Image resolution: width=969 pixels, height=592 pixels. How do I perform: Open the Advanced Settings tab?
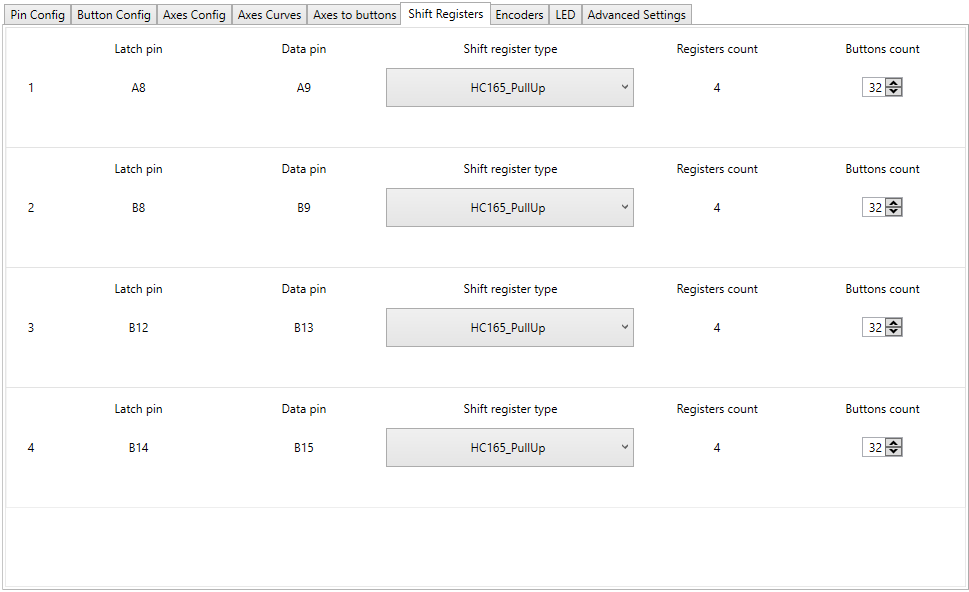point(636,15)
